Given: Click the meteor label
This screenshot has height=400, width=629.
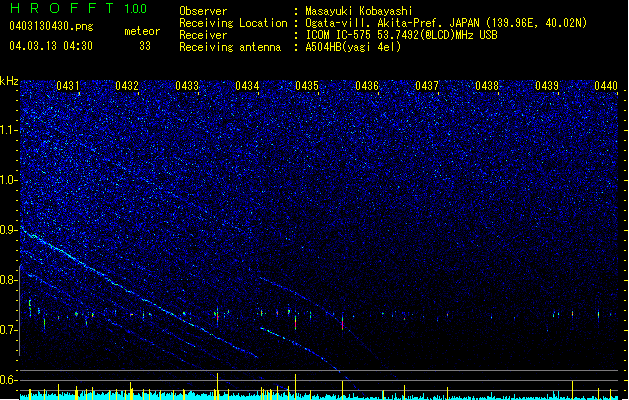Looking at the screenshot, I should coord(142,31).
